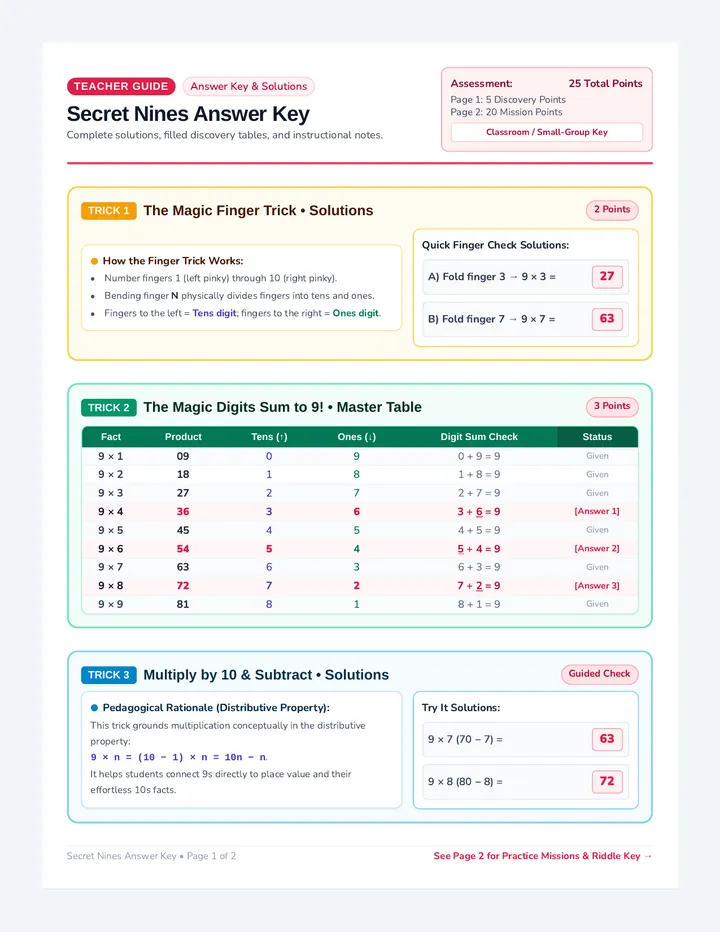Click the Answer Key & Solutions pill
Image resolution: width=720 pixels, height=932 pixels.
[x=249, y=86]
